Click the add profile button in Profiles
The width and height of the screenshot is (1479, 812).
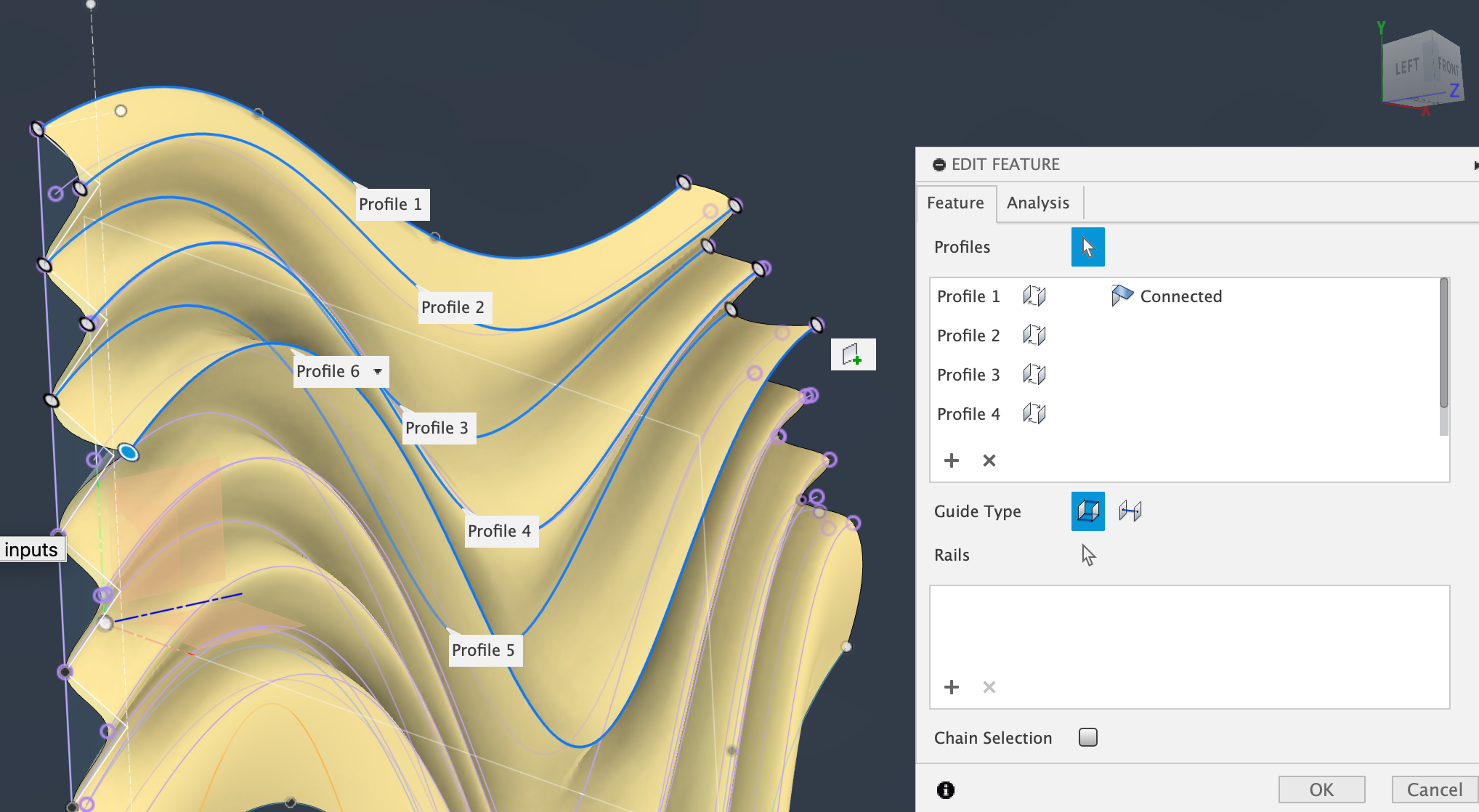click(x=951, y=459)
